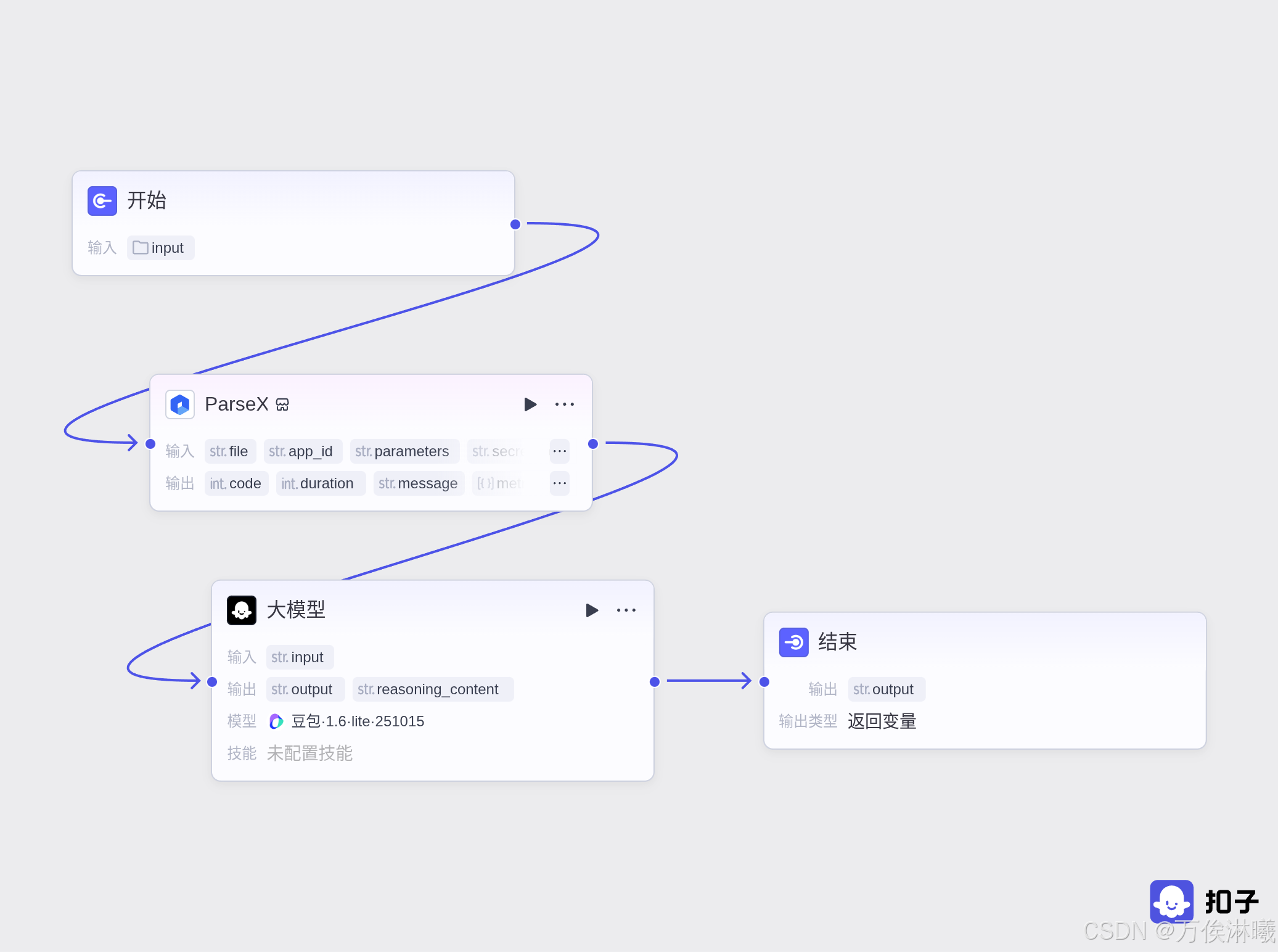The image size is (1278, 952).
Task: Click the plugin store icon beside ParseX
Action: [x=282, y=404]
